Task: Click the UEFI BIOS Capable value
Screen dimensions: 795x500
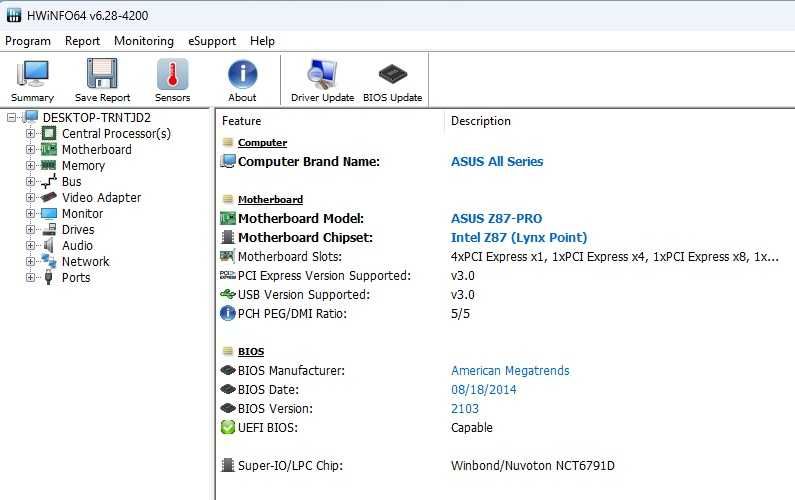Action: [472, 427]
